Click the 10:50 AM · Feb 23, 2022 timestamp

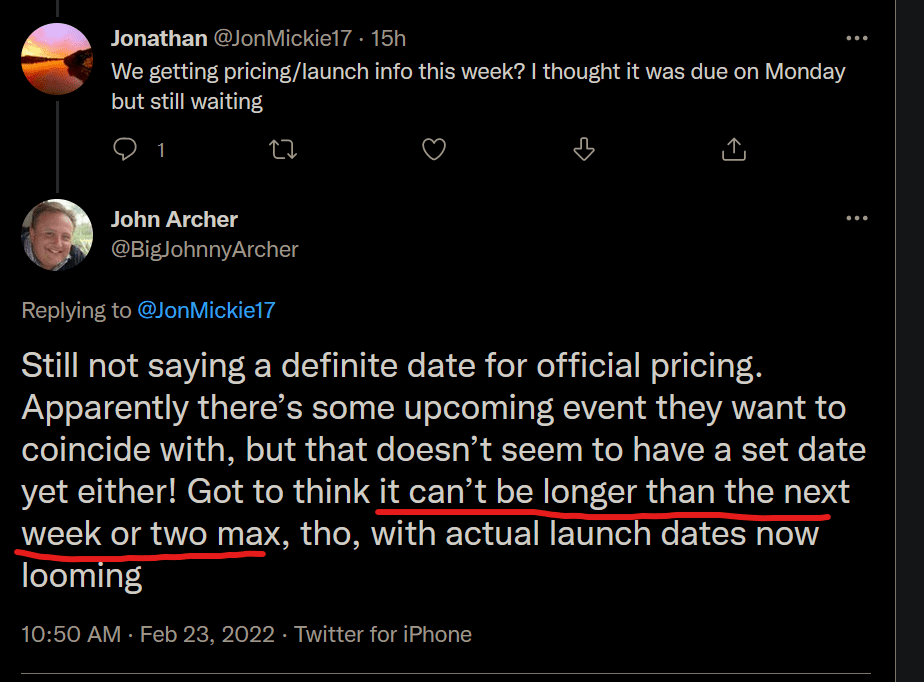point(148,634)
